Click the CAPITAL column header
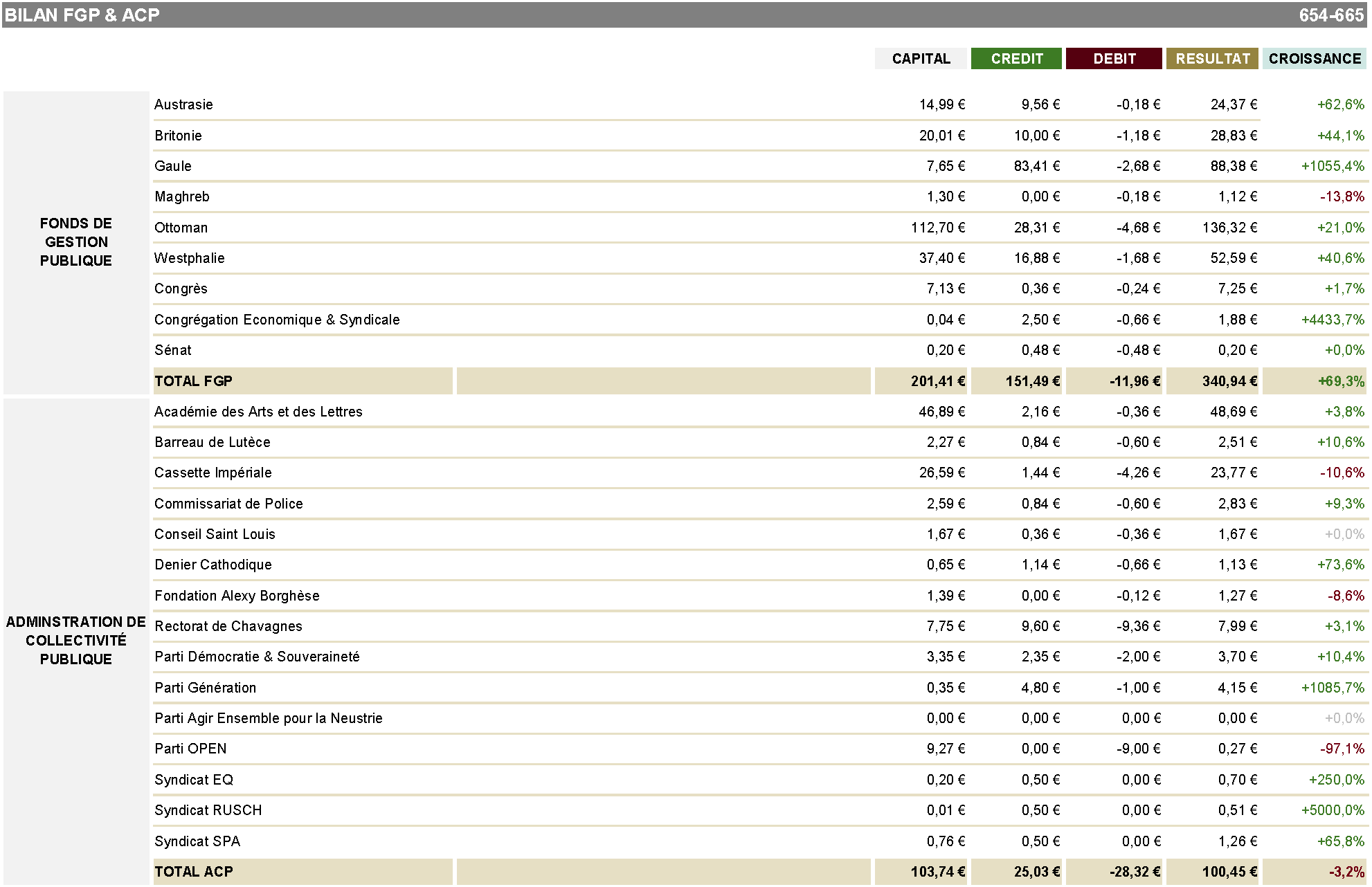This screenshot has height=887, width=1372. pos(920,59)
